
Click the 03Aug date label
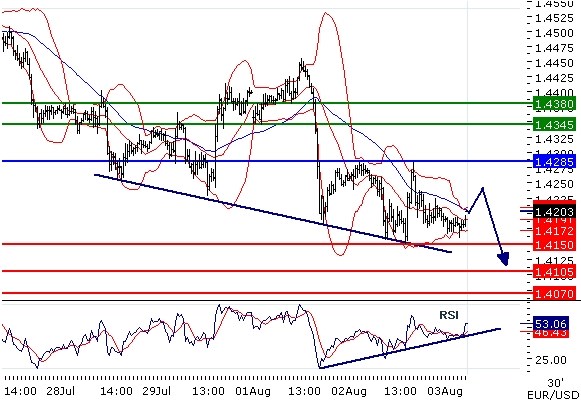click(x=445, y=391)
